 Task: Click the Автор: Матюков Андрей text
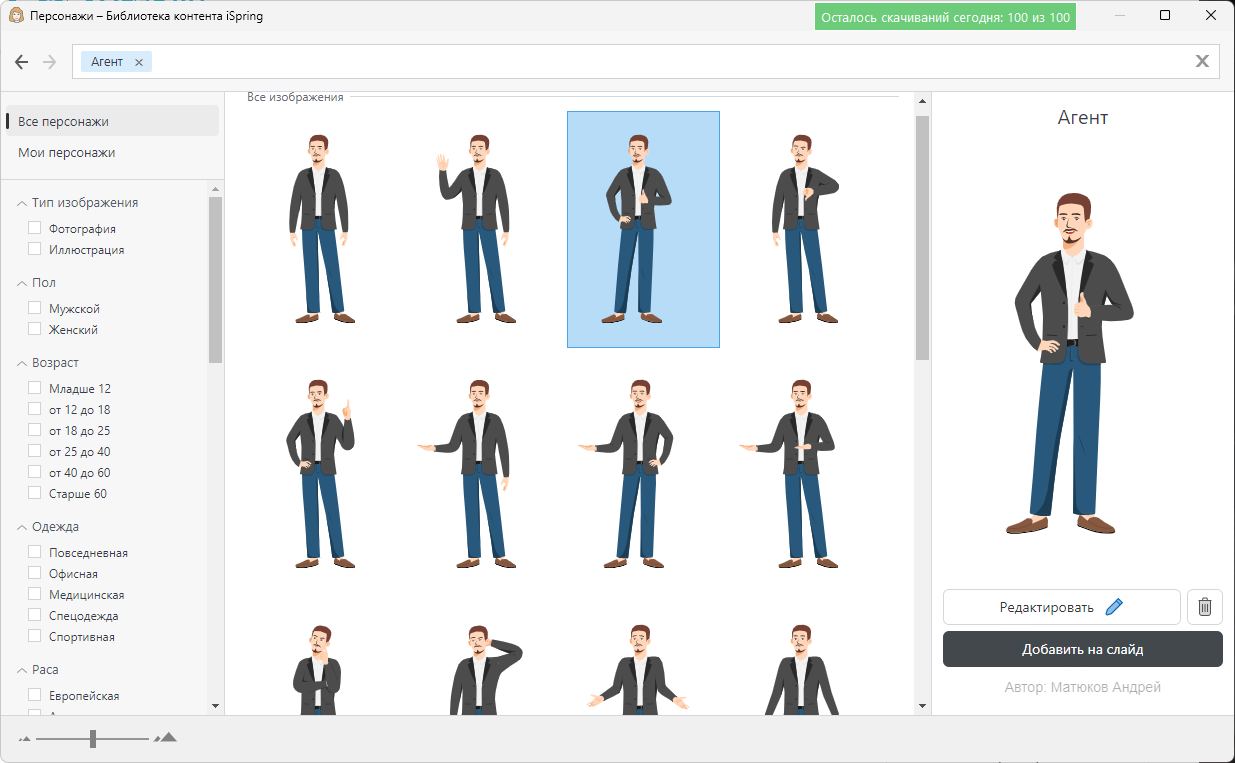1083,687
